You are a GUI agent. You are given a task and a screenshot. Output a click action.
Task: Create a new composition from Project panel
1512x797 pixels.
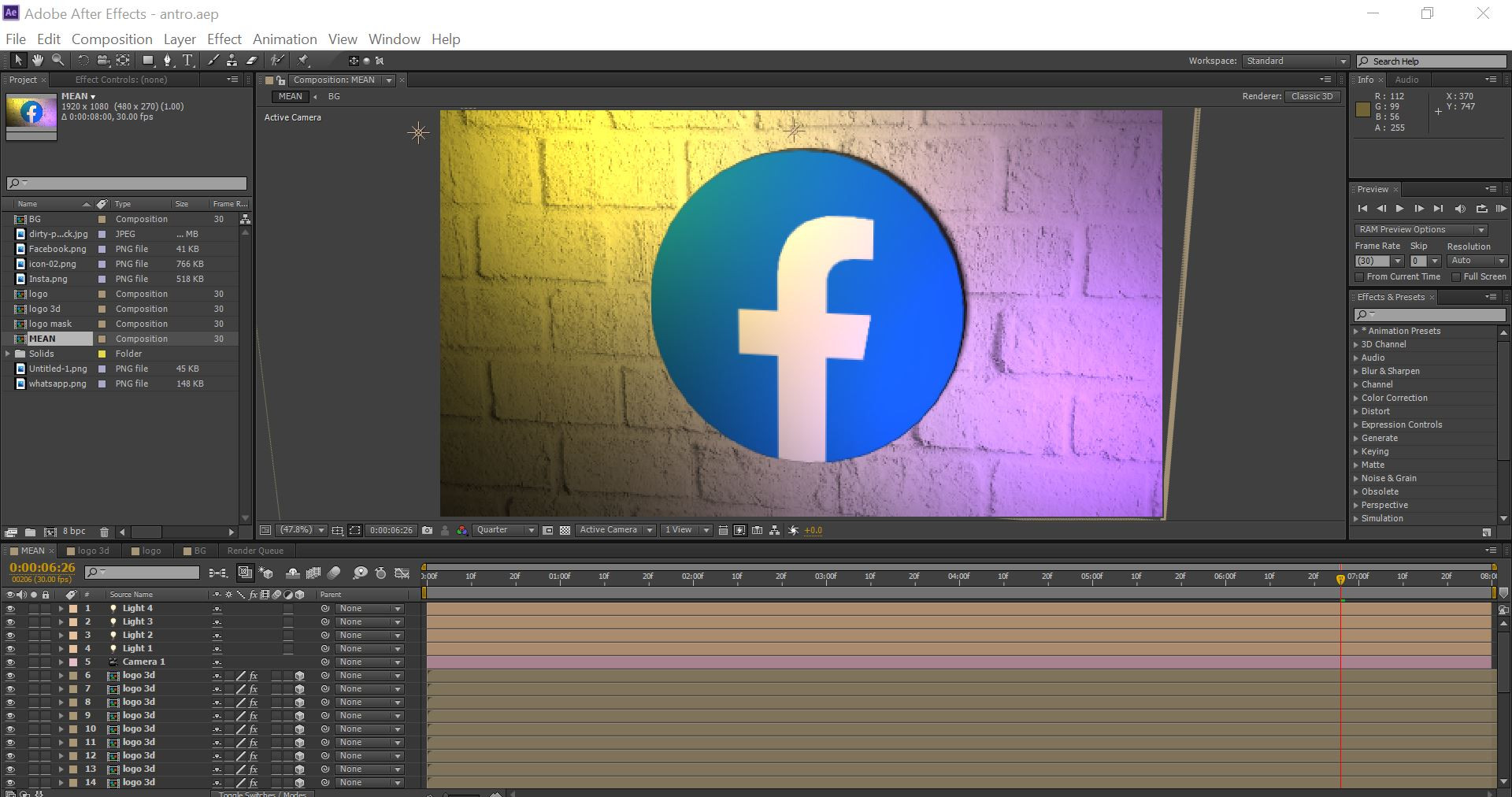[x=50, y=532]
